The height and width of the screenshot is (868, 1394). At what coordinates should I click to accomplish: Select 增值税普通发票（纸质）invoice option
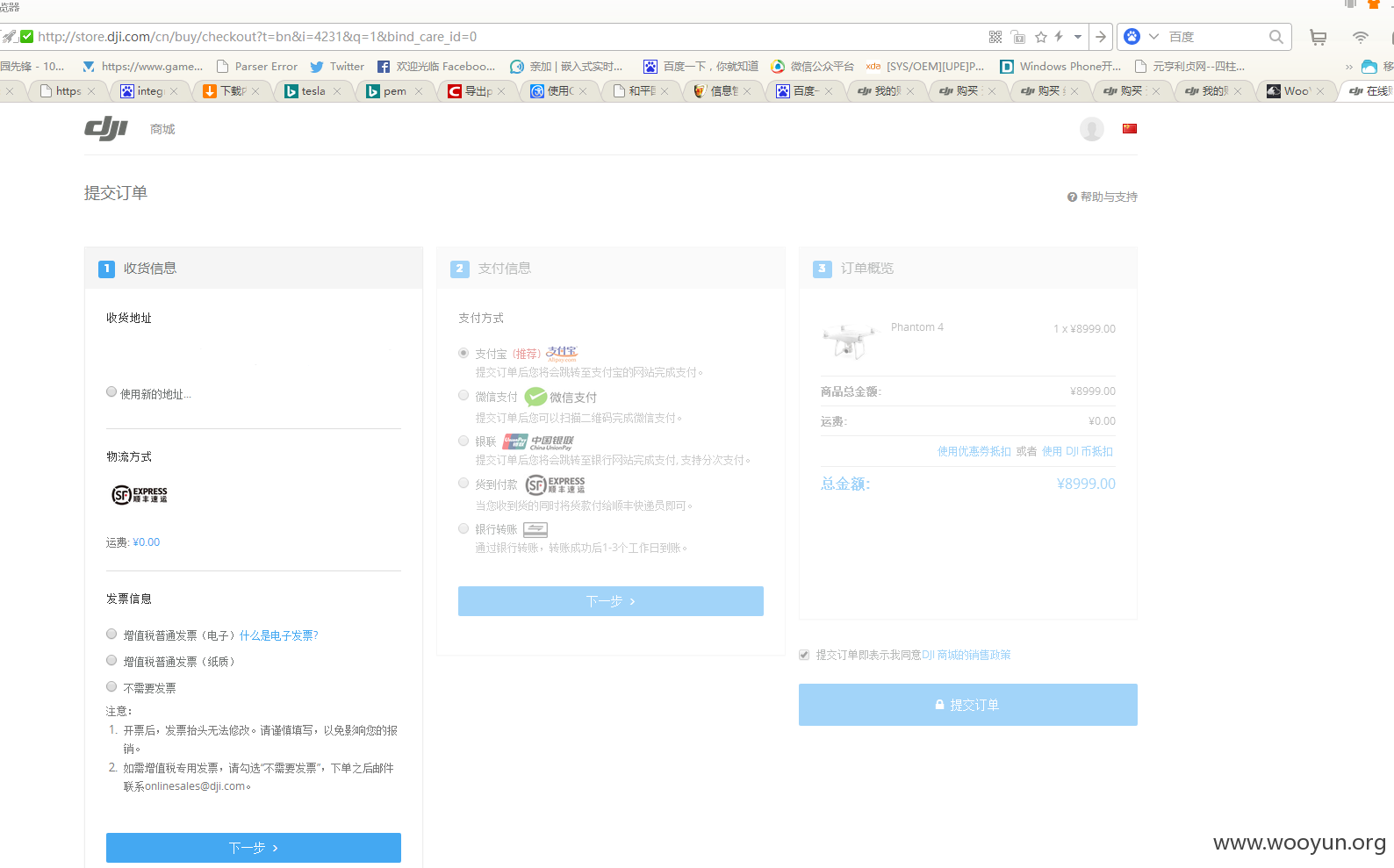coord(111,660)
